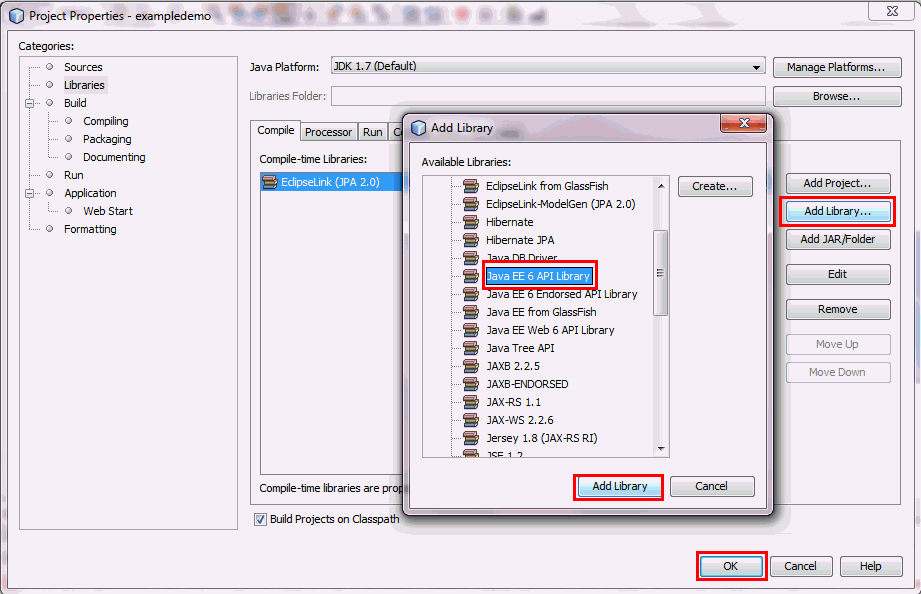Click the Available Libraries scrollbar thumb
The height and width of the screenshot is (594, 921).
pyautogui.click(x=660, y=273)
